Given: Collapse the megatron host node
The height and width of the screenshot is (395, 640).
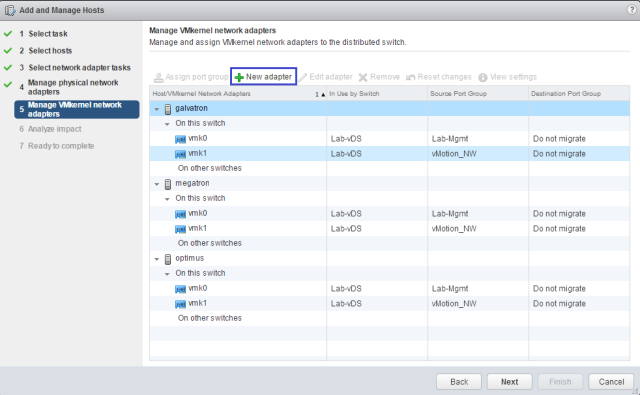Looking at the screenshot, I should click(157, 184).
